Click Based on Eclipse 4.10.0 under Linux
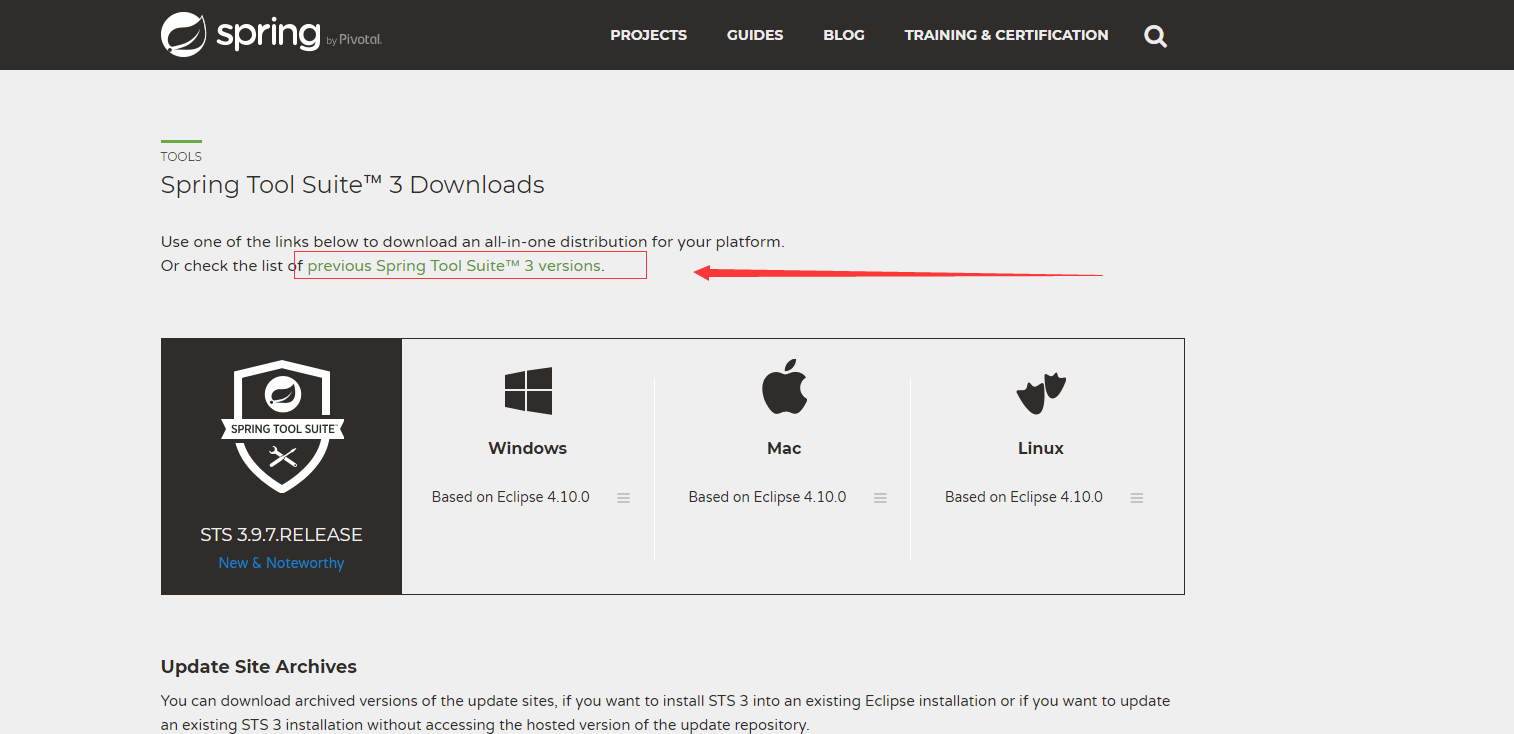 click(x=1024, y=497)
